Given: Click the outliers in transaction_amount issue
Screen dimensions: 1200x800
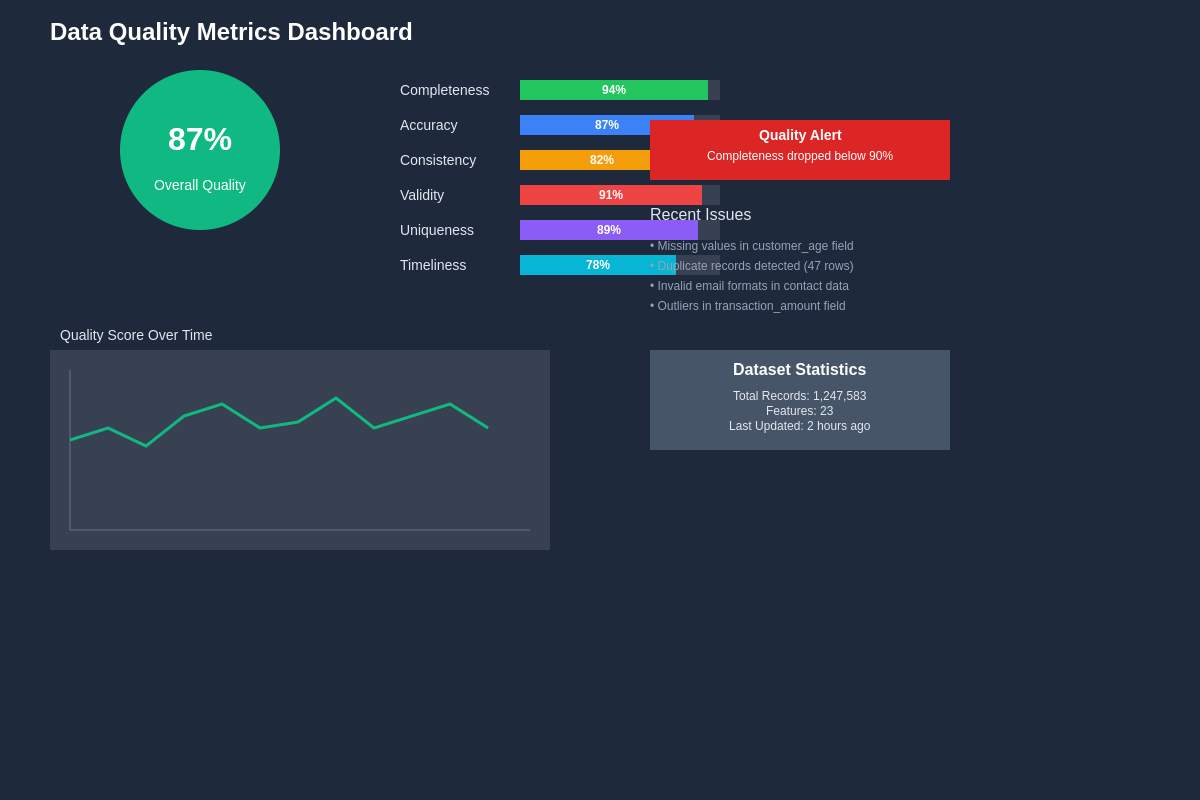Looking at the screenshot, I should coord(748,306).
